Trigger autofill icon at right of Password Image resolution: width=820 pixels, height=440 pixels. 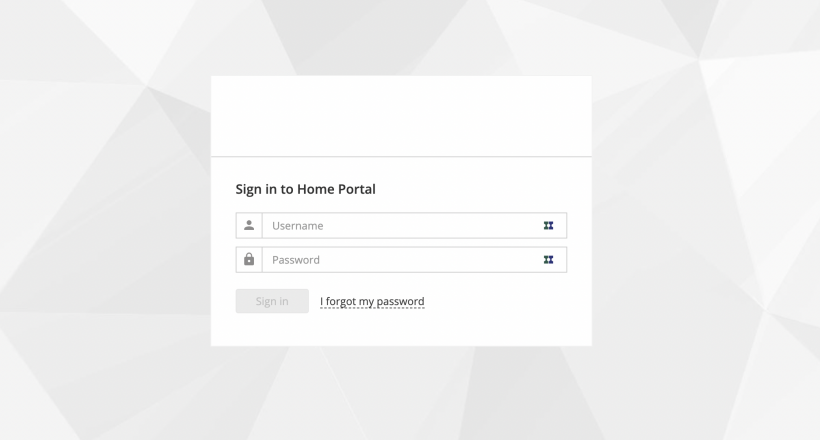[548, 260]
